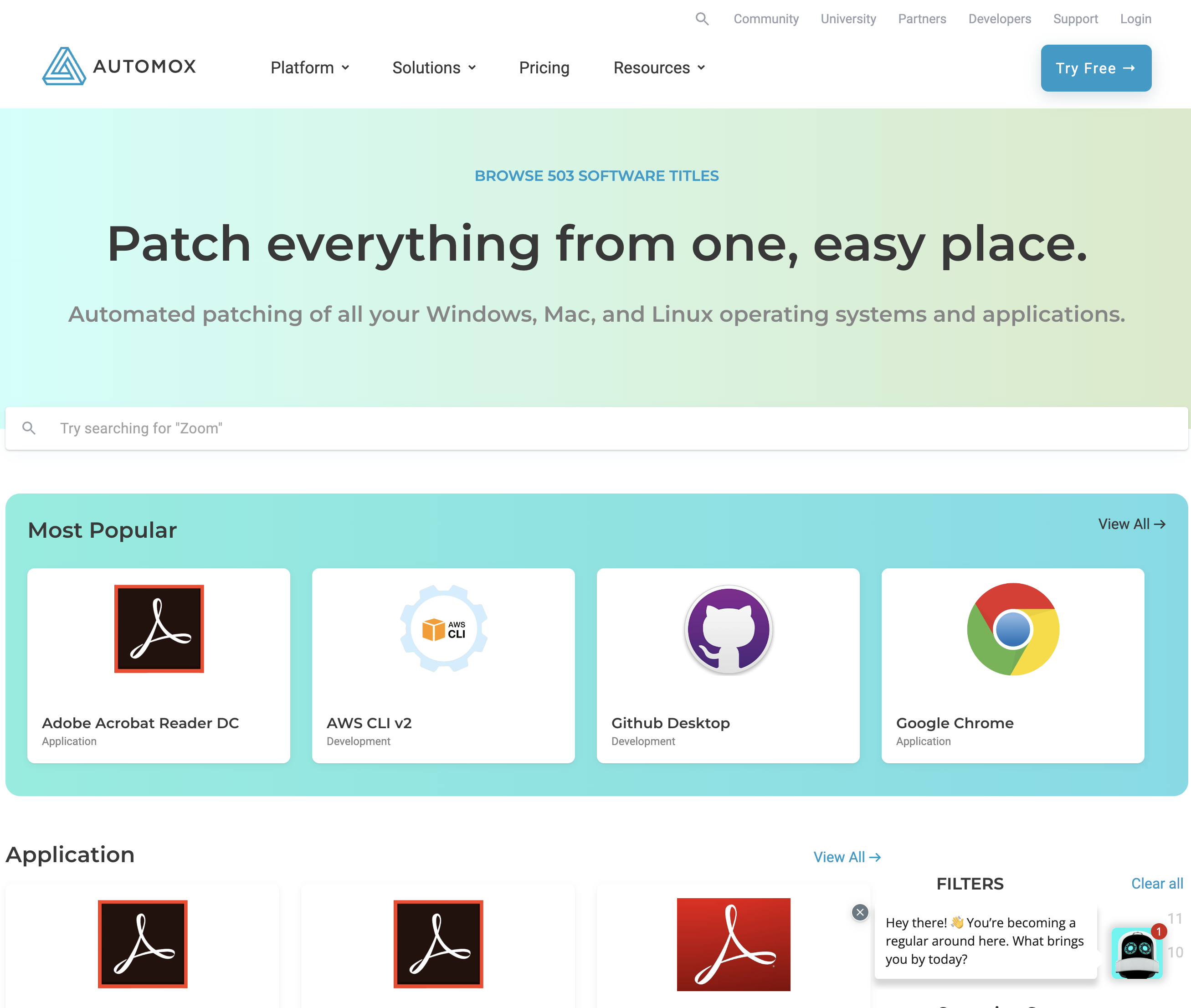This screenshot has width=1191, height=1008.
Task: Open the Adobe Acrobat Reader DC icon
Action: (159, 628)
